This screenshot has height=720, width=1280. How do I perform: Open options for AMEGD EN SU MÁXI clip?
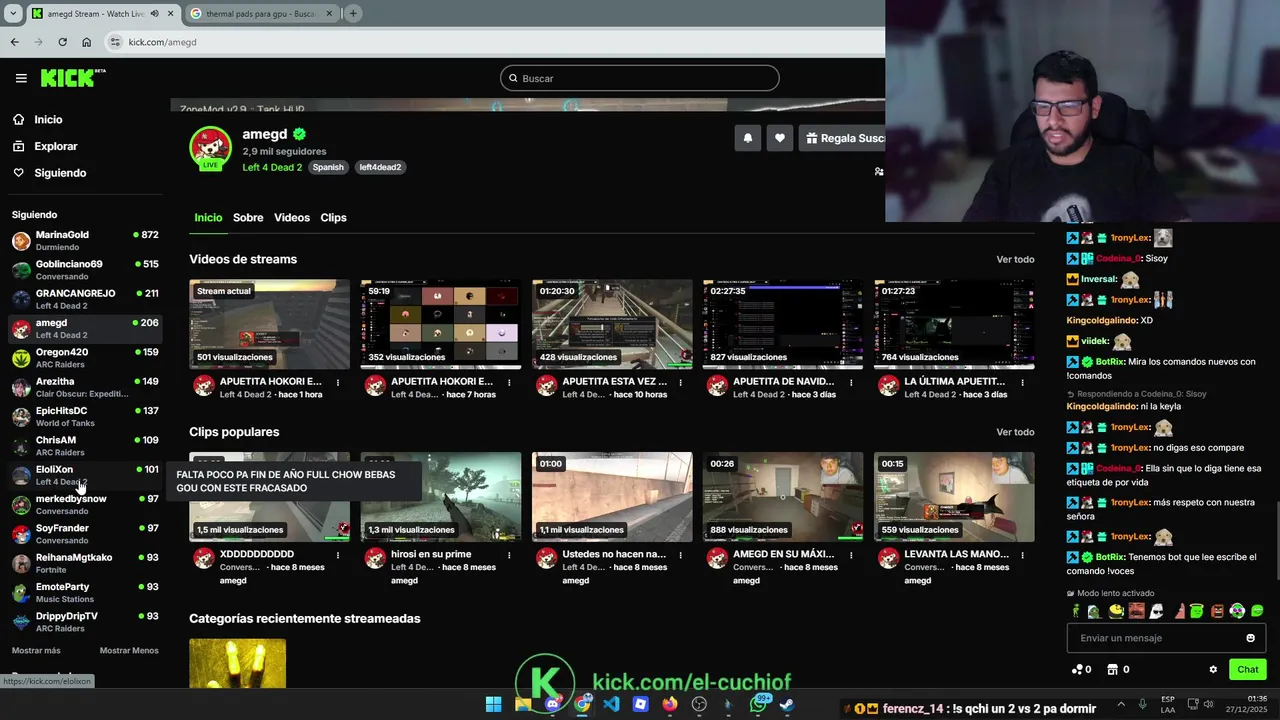851,555
